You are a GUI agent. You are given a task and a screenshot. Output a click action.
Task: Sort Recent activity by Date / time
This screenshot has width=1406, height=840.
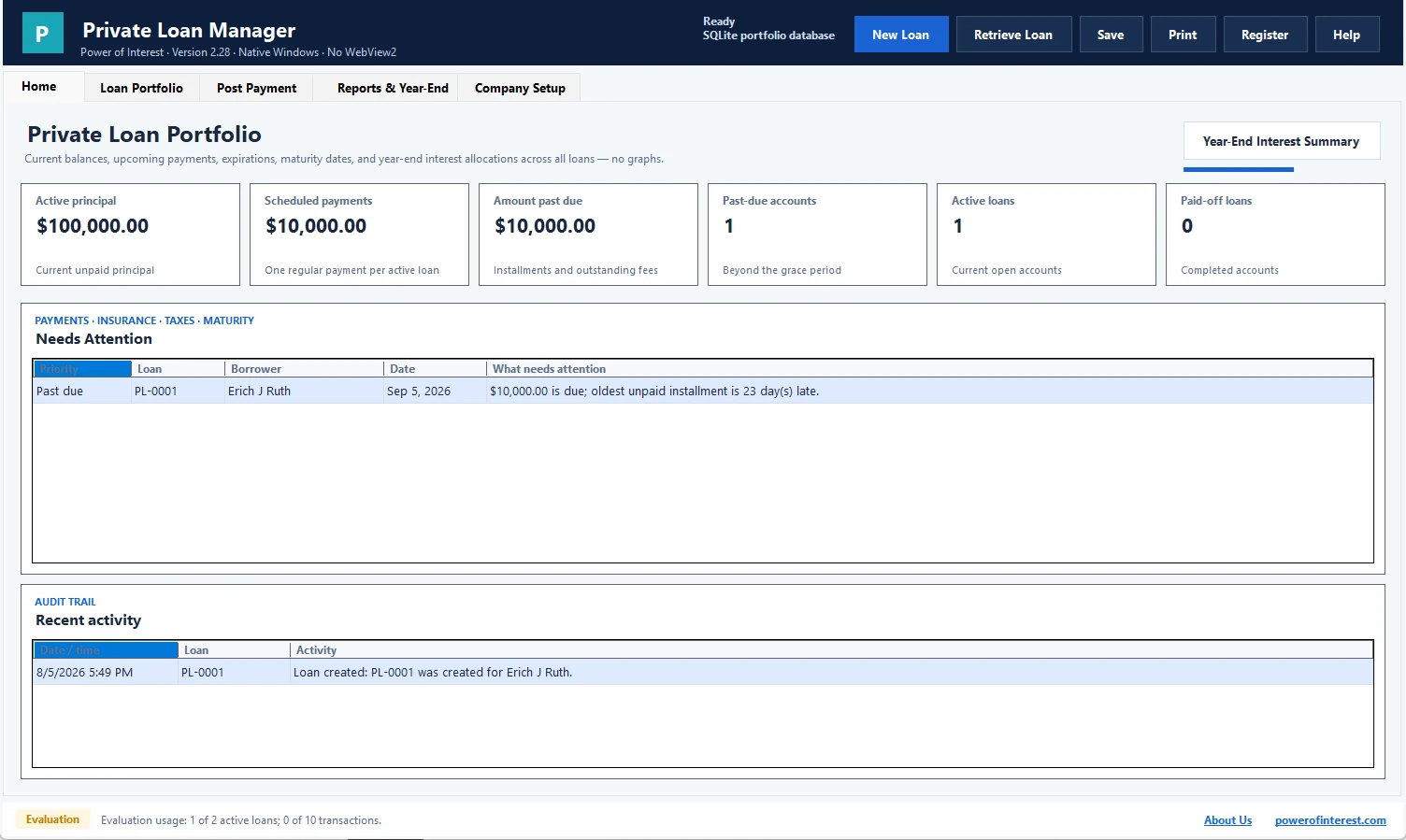[x=106, y=650]
